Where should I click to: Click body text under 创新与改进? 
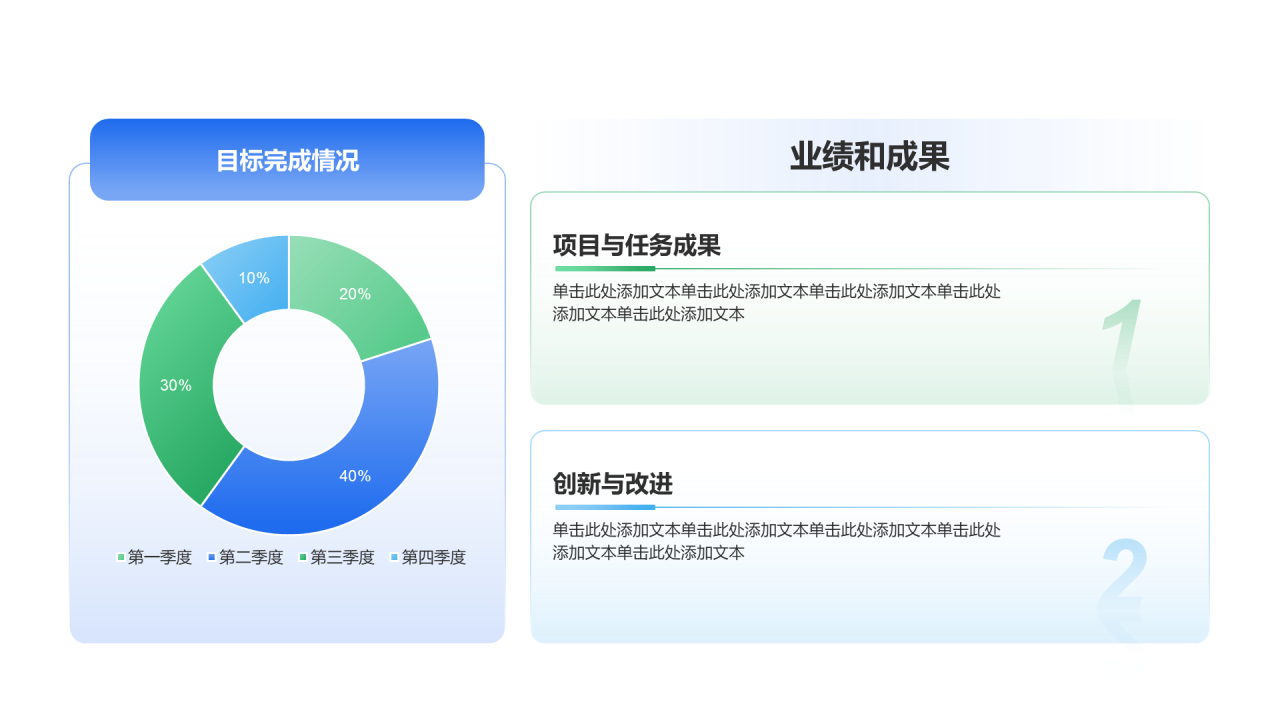(777, 541)
